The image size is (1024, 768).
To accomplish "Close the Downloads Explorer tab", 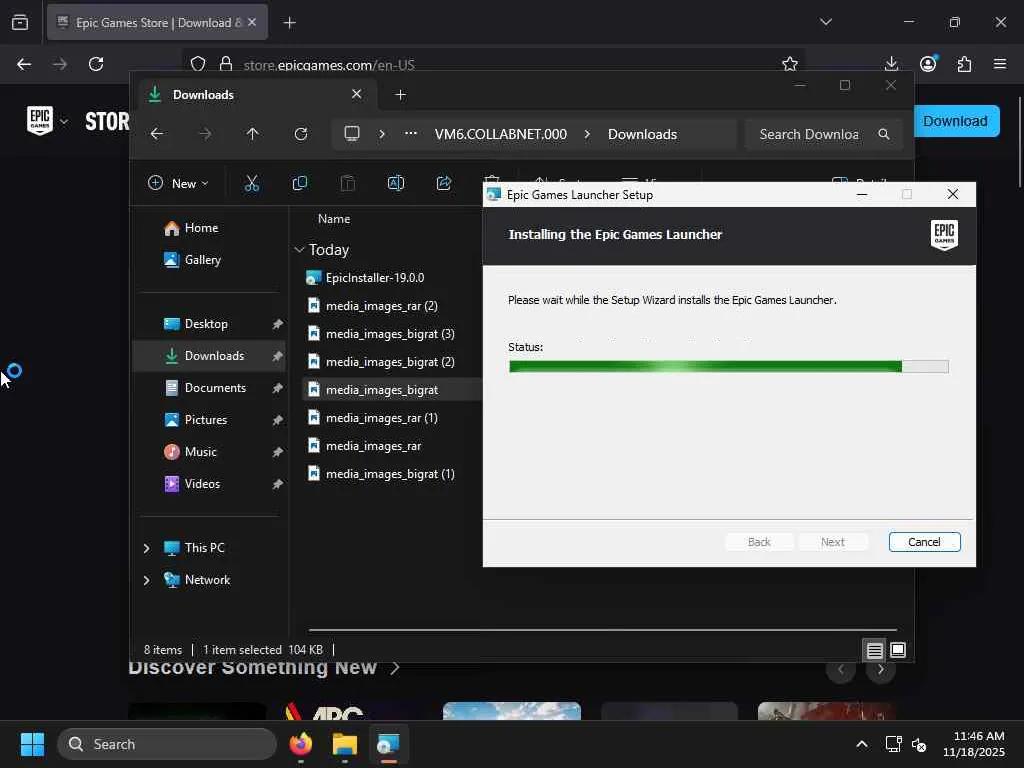I will click(x=357, y=94).
